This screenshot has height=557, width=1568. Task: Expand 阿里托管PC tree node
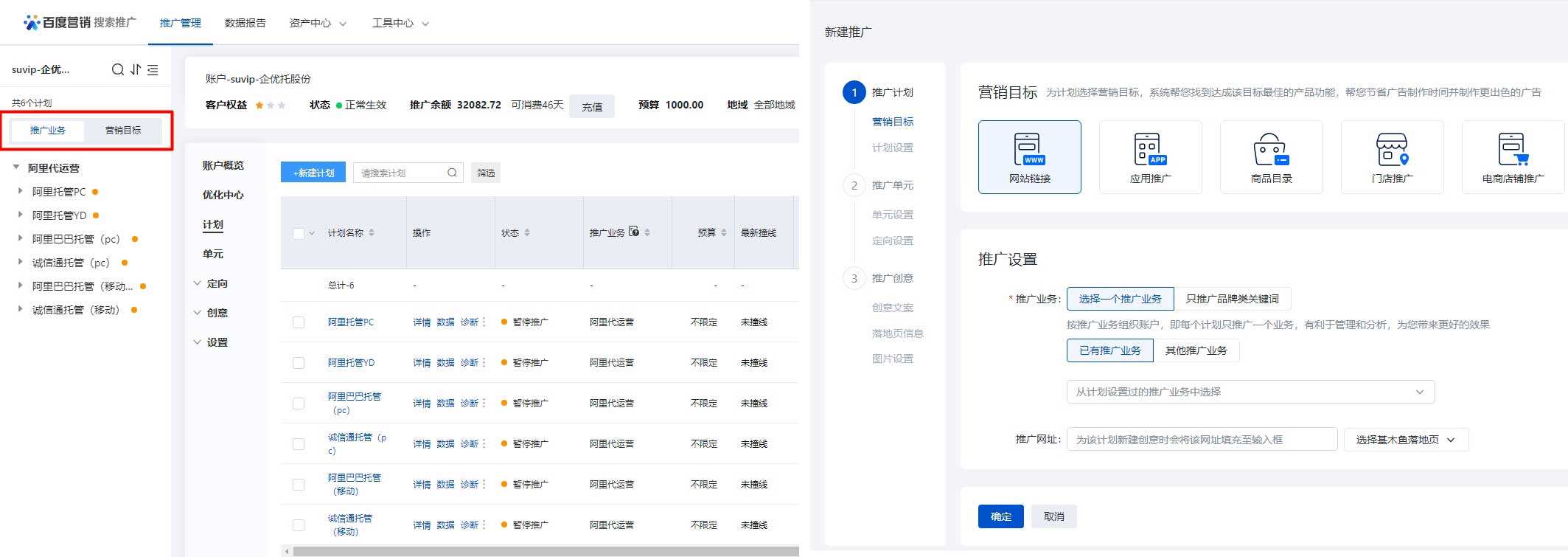click(20, 191)
